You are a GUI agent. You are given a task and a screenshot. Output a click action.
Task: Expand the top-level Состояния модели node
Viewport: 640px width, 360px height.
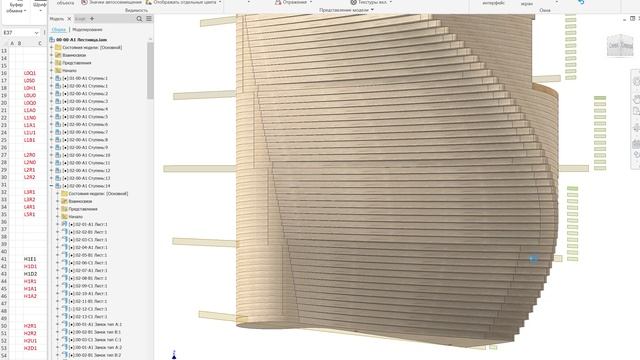pyautogui.click(x=51, y=47)
